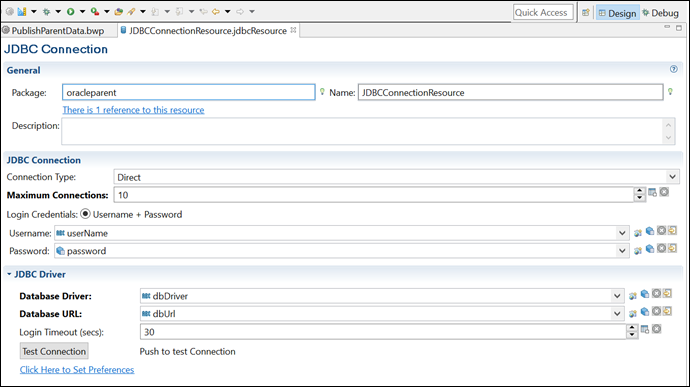The height and width of the screenshot is (387, 690).
Task: Increase Login Timeout with up stepper
Action: (632, 328)
